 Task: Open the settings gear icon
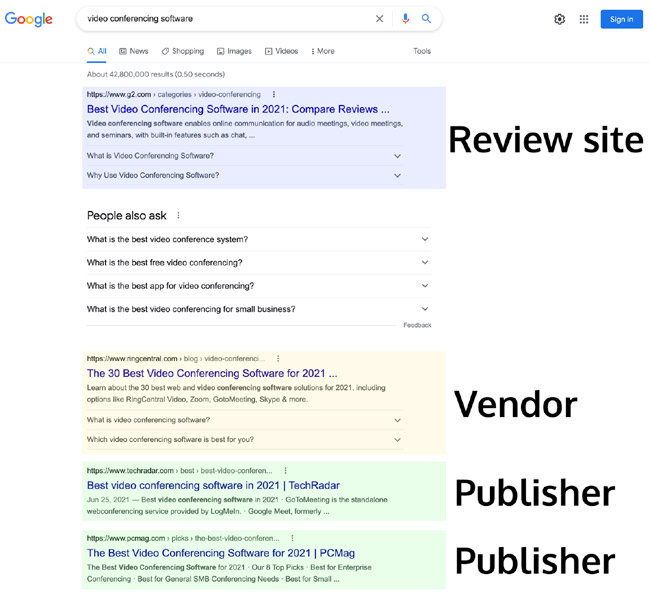coord(560,19)
